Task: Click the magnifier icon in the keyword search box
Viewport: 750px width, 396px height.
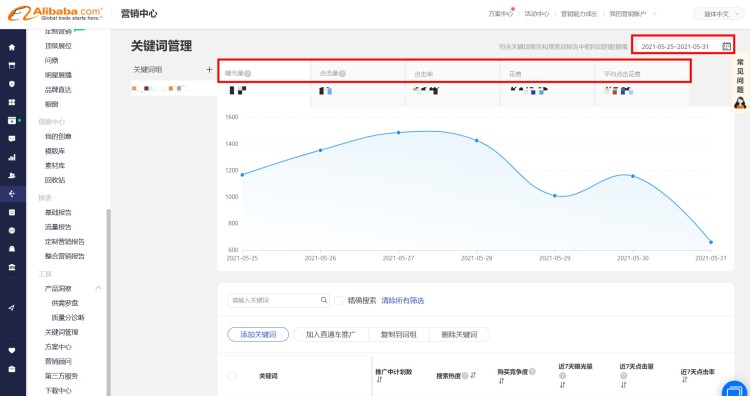Action: click(324, 300)
